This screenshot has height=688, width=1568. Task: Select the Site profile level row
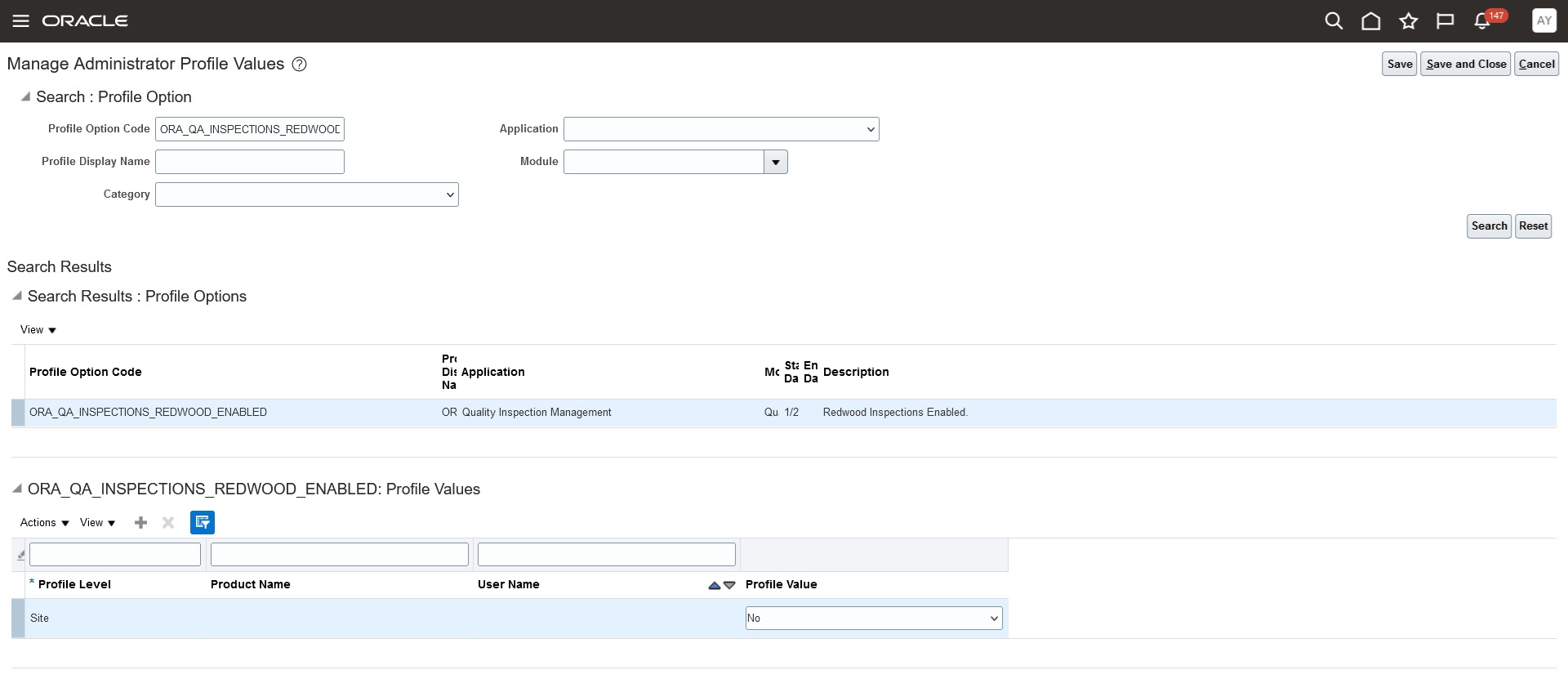pyautogui.click(x=510, y=619)
